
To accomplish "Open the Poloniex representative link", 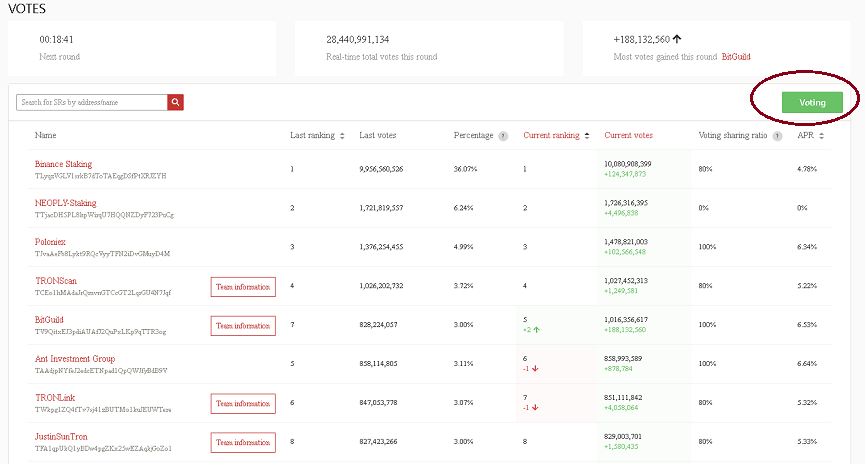I will [50, 242].
